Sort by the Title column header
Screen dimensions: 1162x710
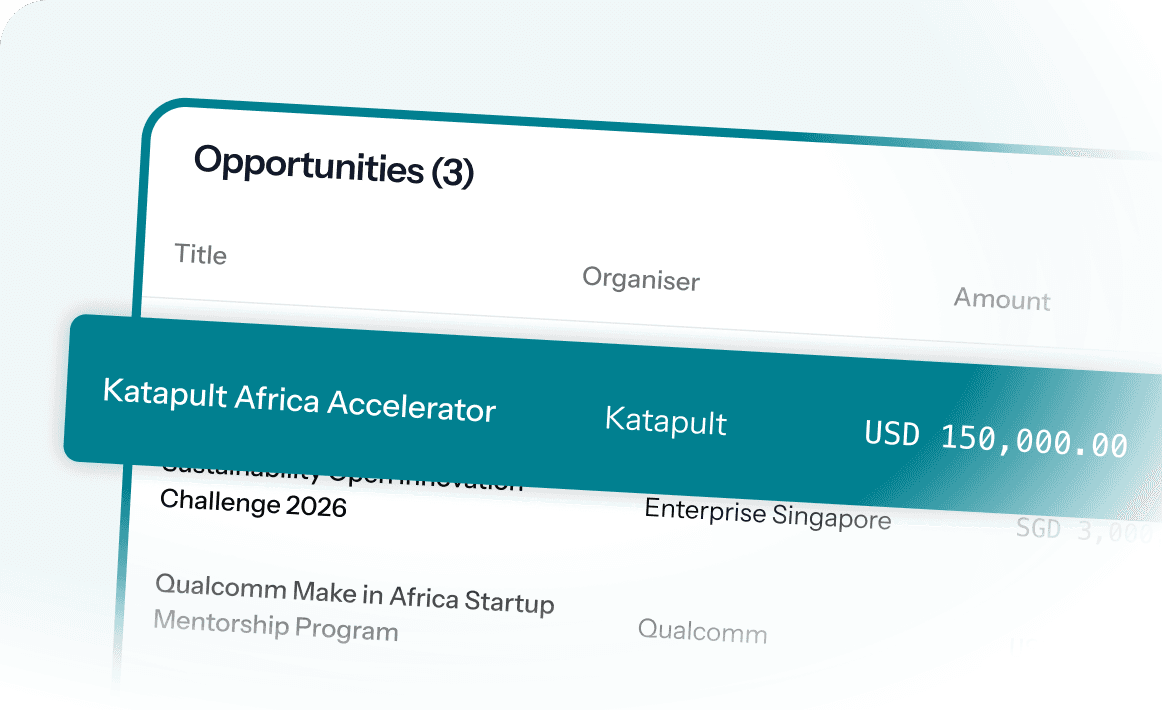[201, 254]
